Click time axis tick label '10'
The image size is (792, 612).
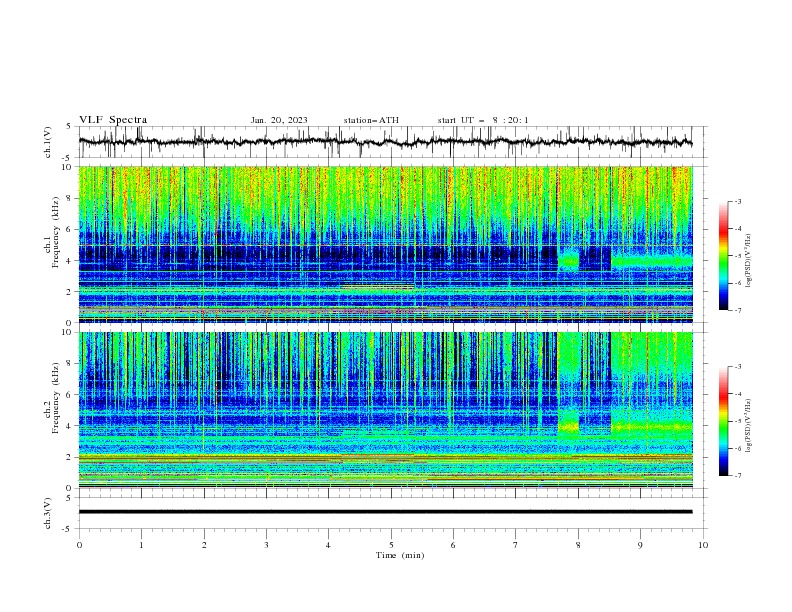coord(703,545)
